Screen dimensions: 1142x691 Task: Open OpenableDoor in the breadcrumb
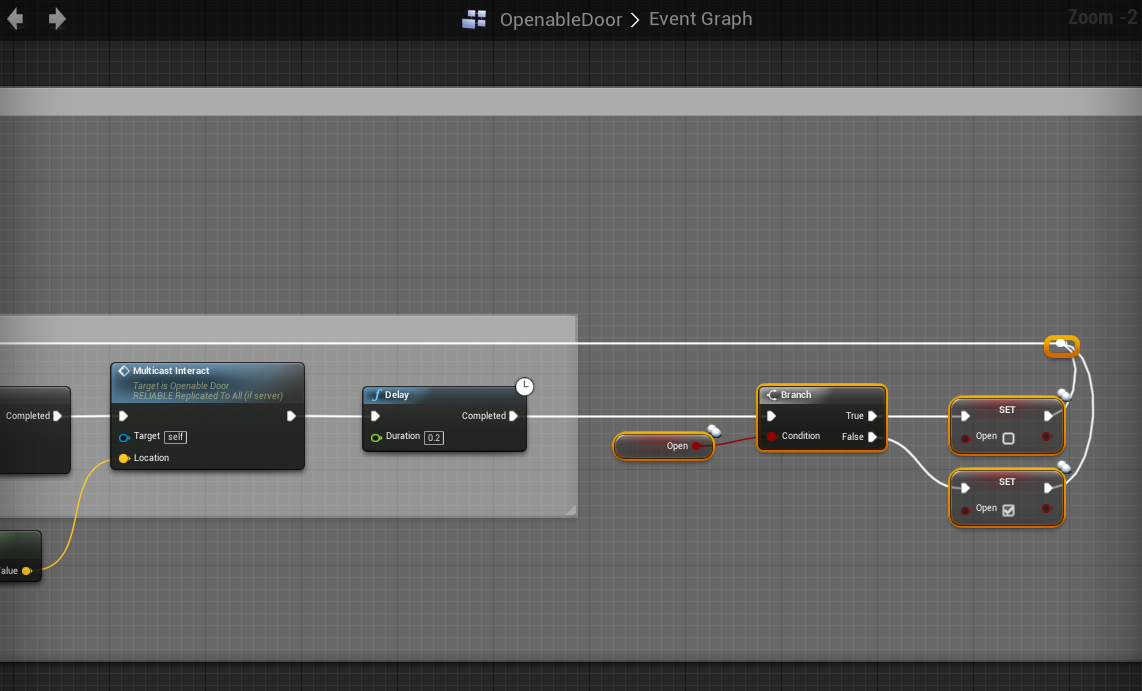coord(561,19)
